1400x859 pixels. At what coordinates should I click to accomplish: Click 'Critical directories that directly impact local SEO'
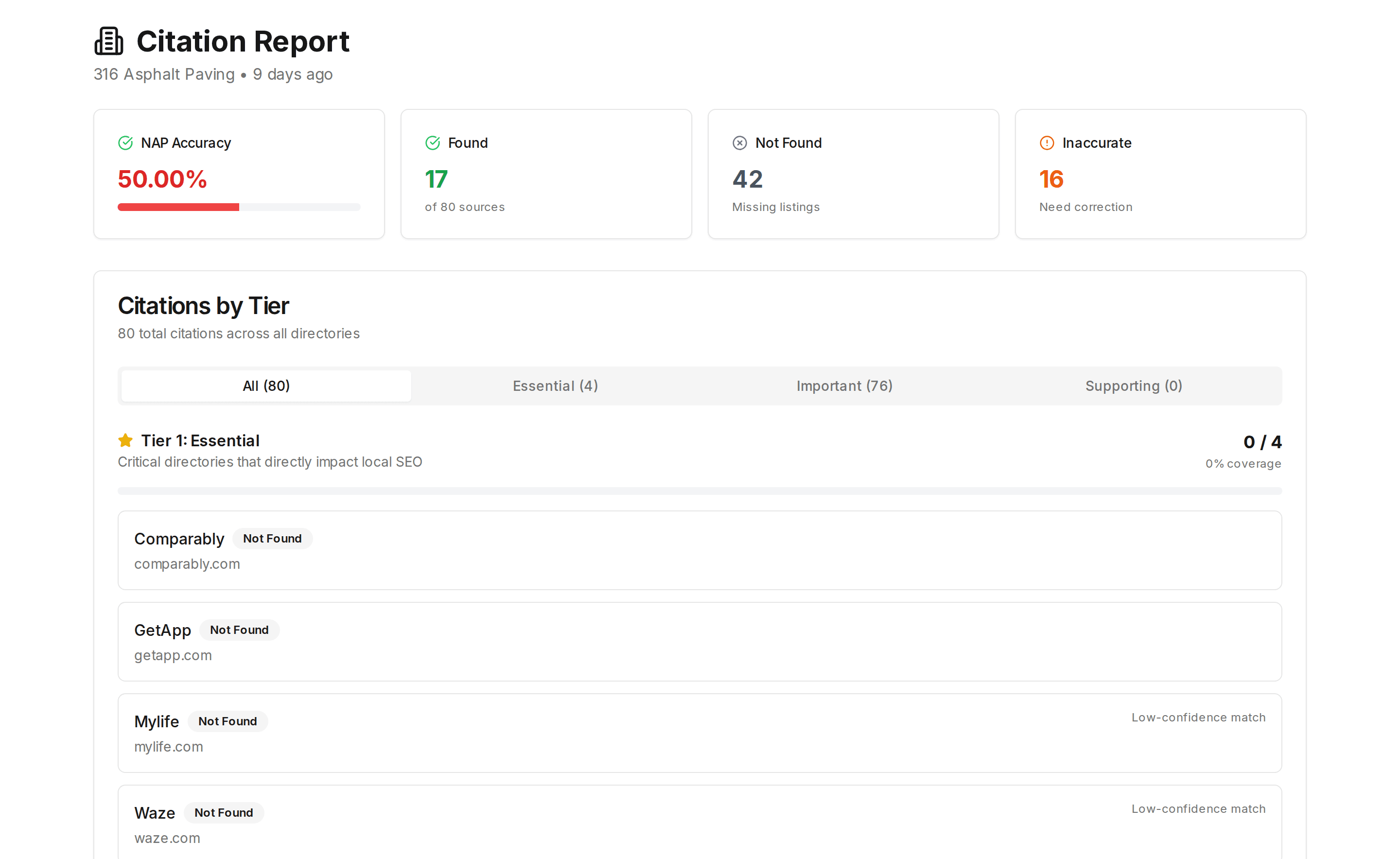(x=270, y=462)
